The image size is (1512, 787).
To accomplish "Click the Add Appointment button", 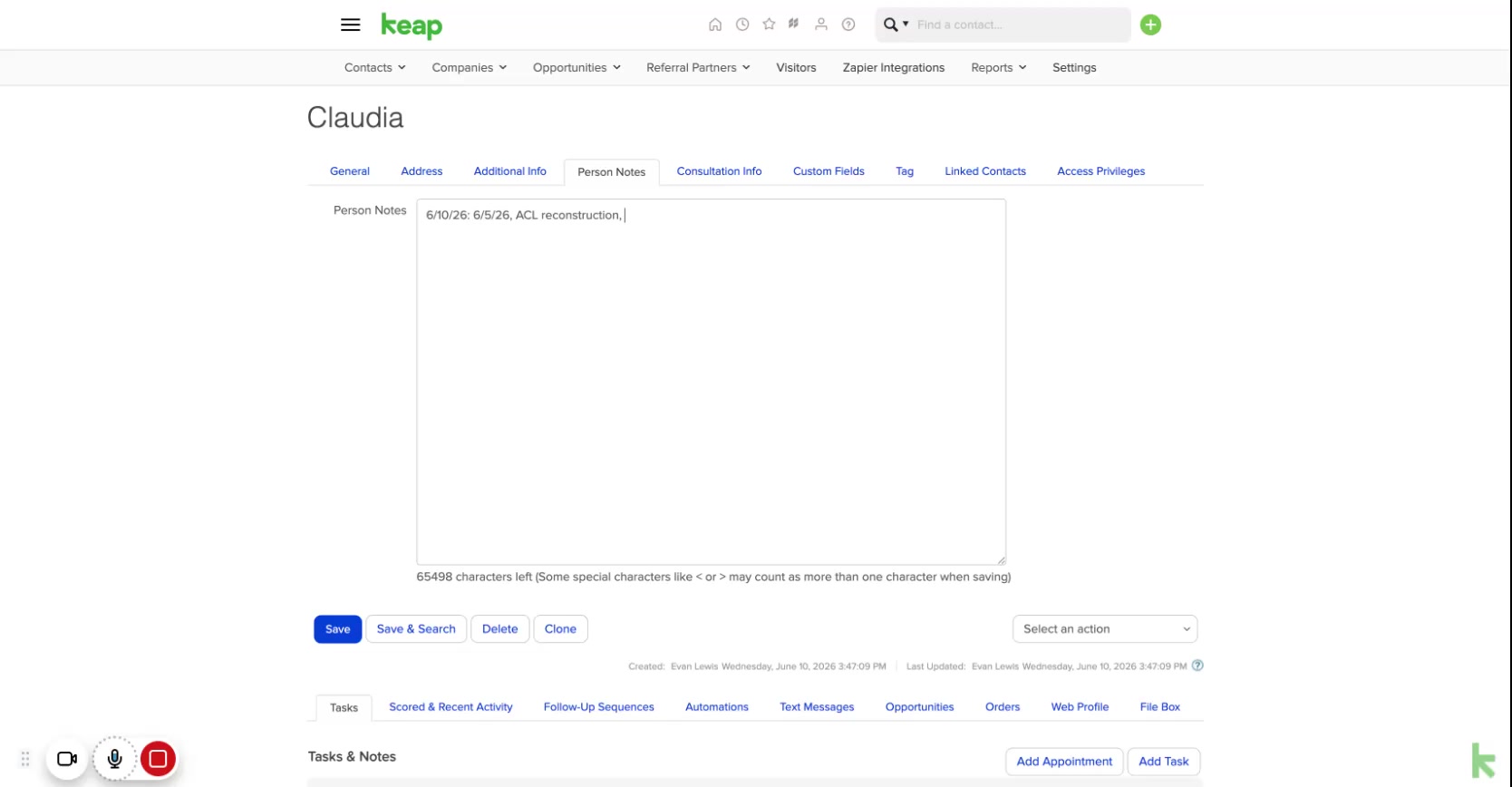I will (x=1064, y=762).
